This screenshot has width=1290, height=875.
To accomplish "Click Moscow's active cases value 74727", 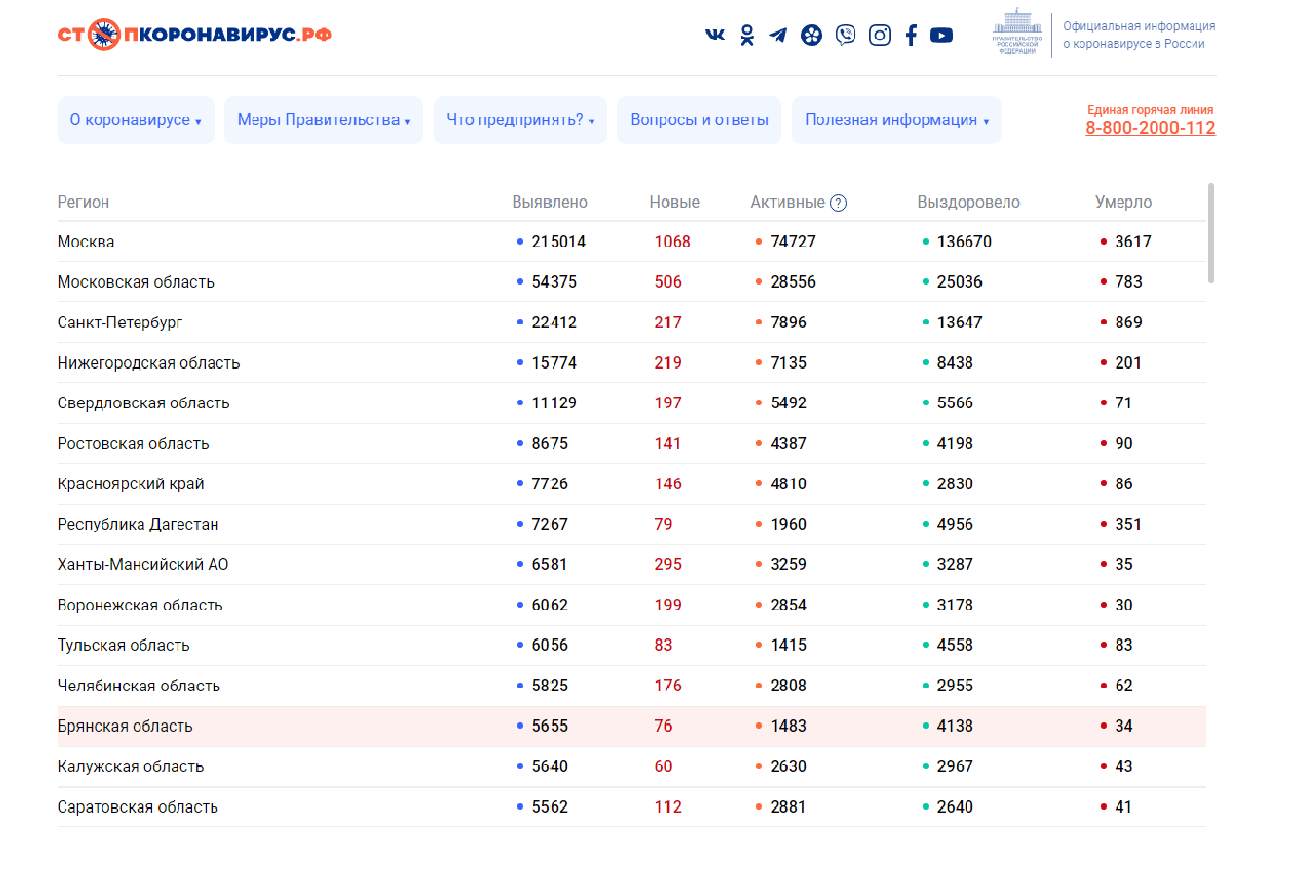I will click(793, 242).
